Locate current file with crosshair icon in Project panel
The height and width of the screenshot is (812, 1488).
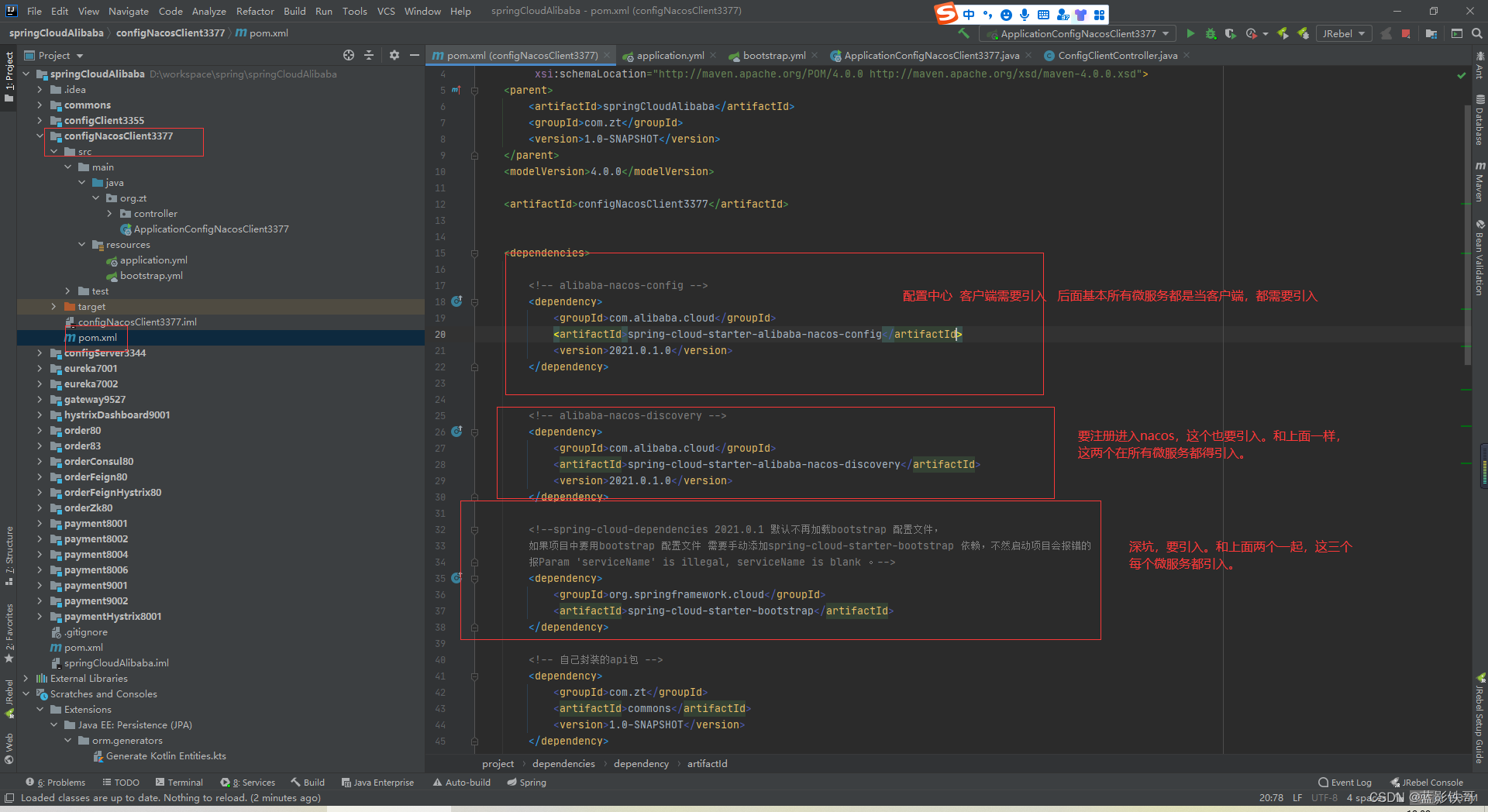(x=349, y=55)
